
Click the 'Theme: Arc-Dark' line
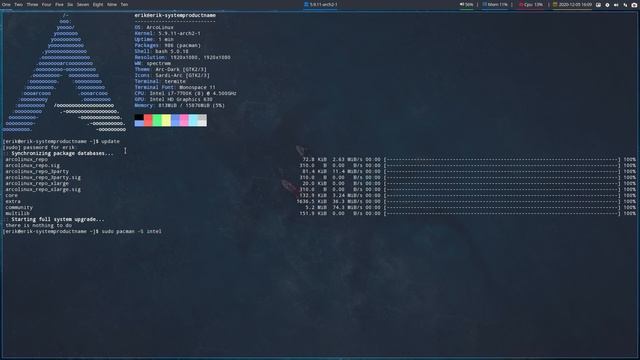[172, 69]
